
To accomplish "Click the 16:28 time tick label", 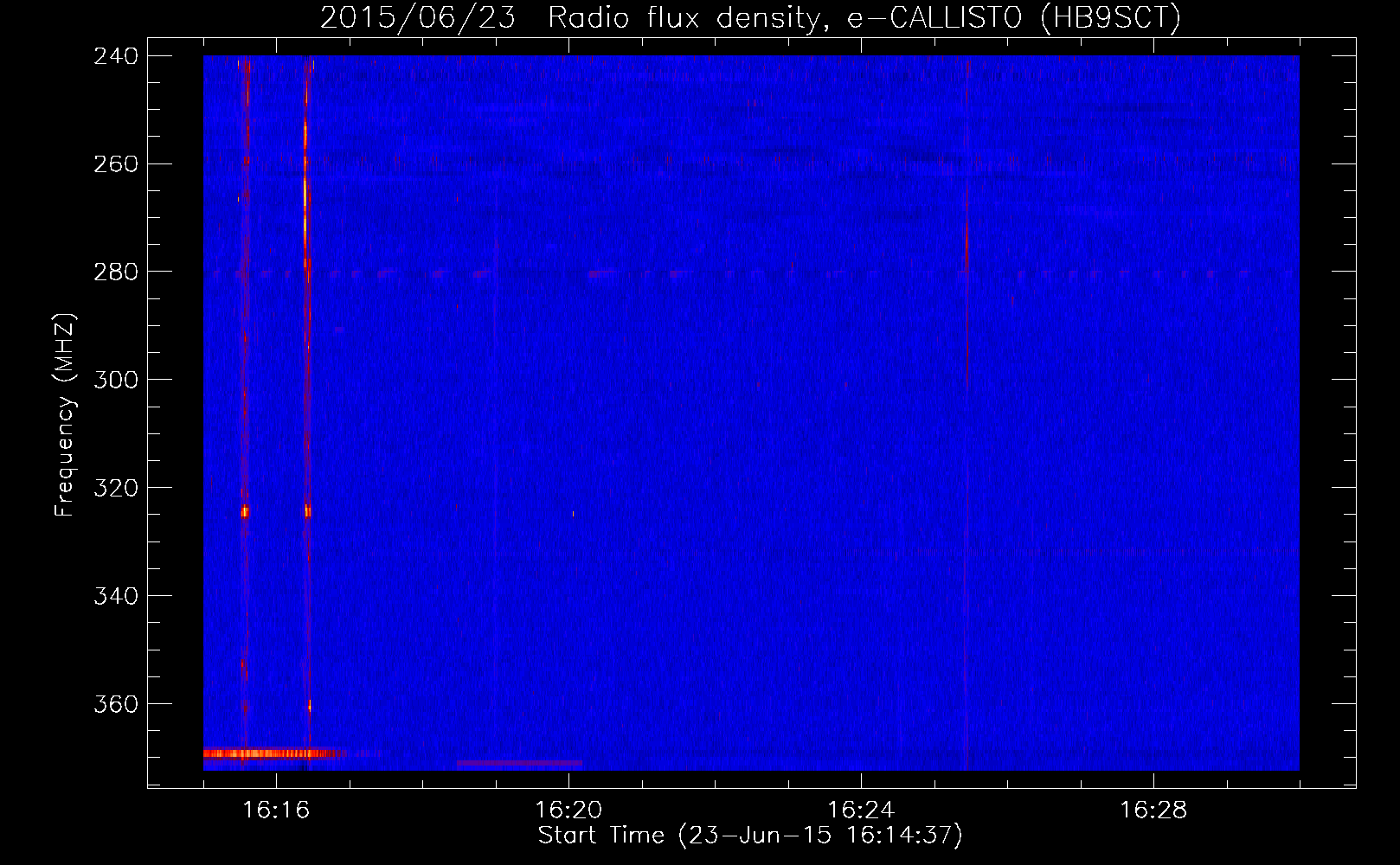I will tap(1153, 811).
